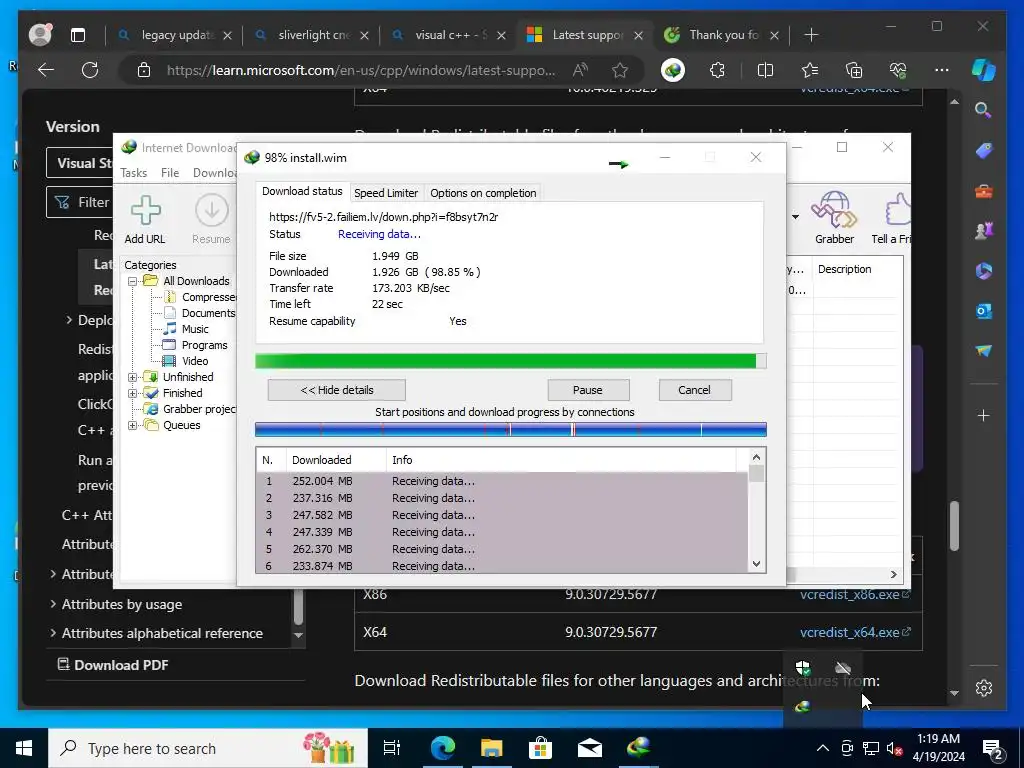This screenshot has height=768, width=1024.
Task: Open Edge Settings and more menu
Action: (x=941, y=70)
